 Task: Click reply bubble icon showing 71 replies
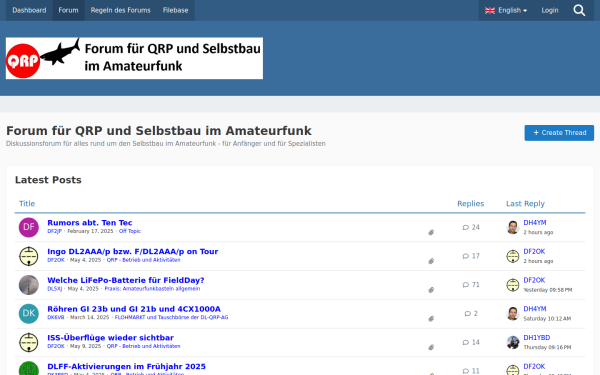coord(466,285)
